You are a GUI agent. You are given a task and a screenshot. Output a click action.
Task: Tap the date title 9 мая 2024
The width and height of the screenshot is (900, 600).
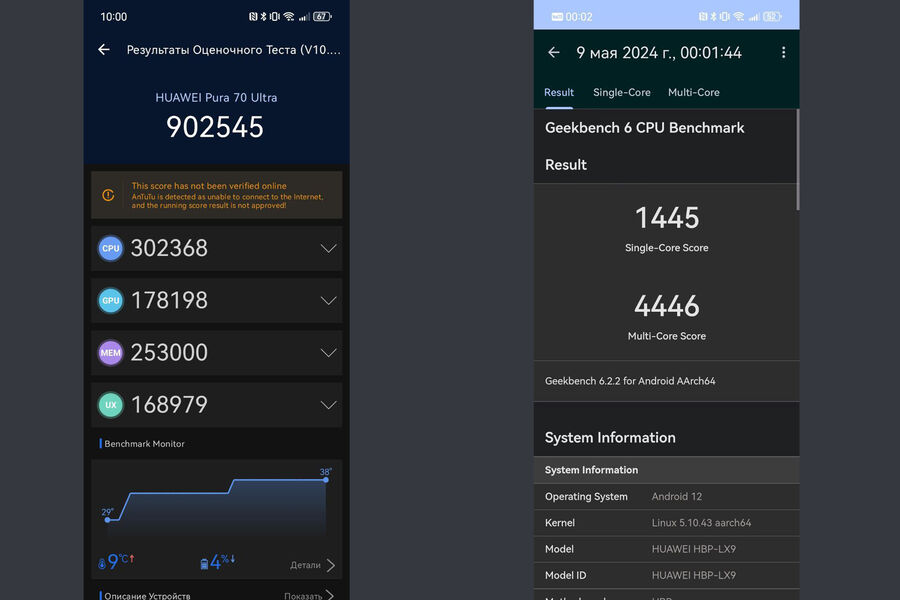pyautogui.click(x=658, y=53)
